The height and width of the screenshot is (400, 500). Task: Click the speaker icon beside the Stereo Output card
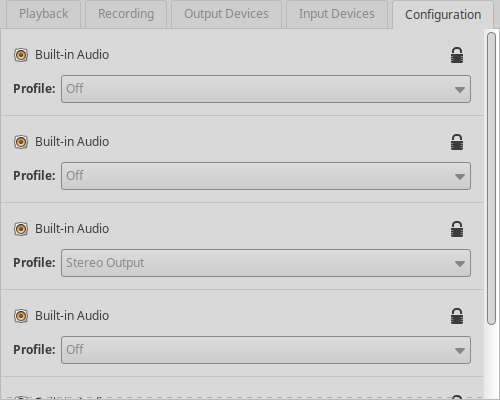tap(21, 229)
